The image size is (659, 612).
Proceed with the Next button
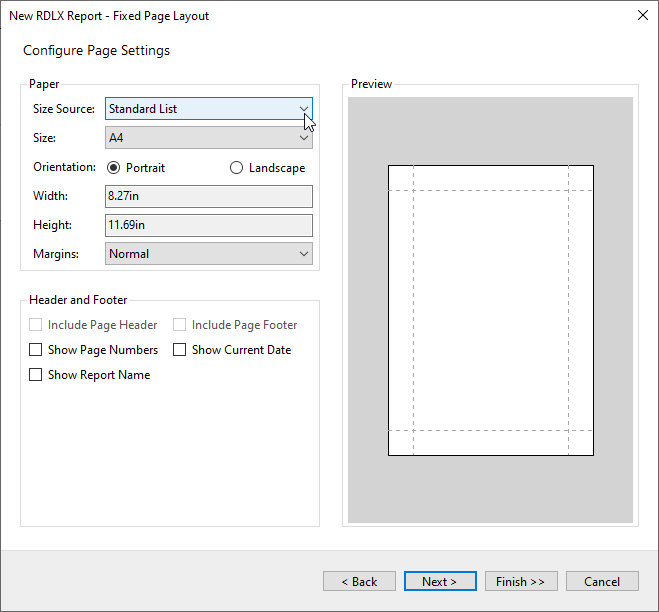440,581
